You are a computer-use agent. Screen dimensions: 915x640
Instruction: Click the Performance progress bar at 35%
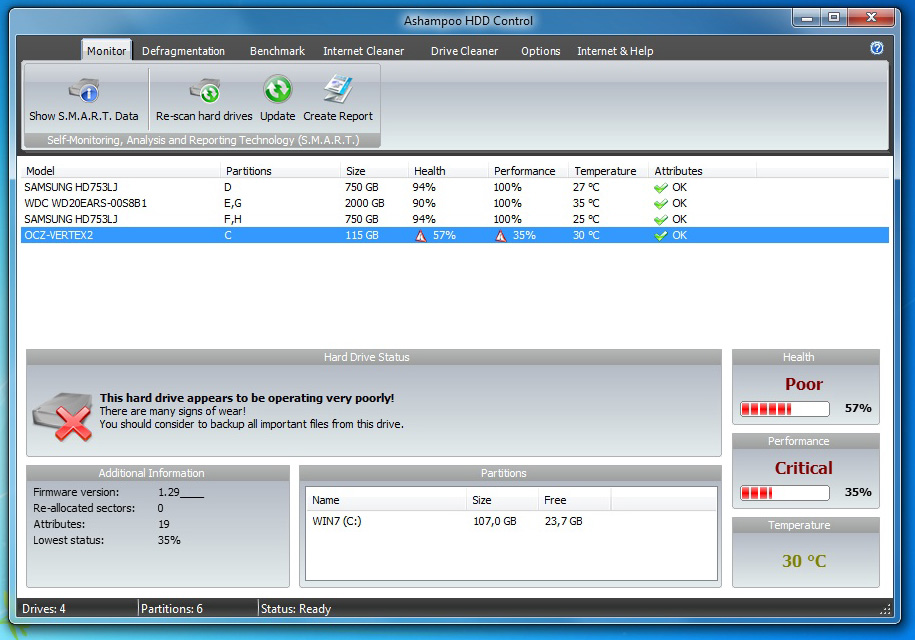784,492
